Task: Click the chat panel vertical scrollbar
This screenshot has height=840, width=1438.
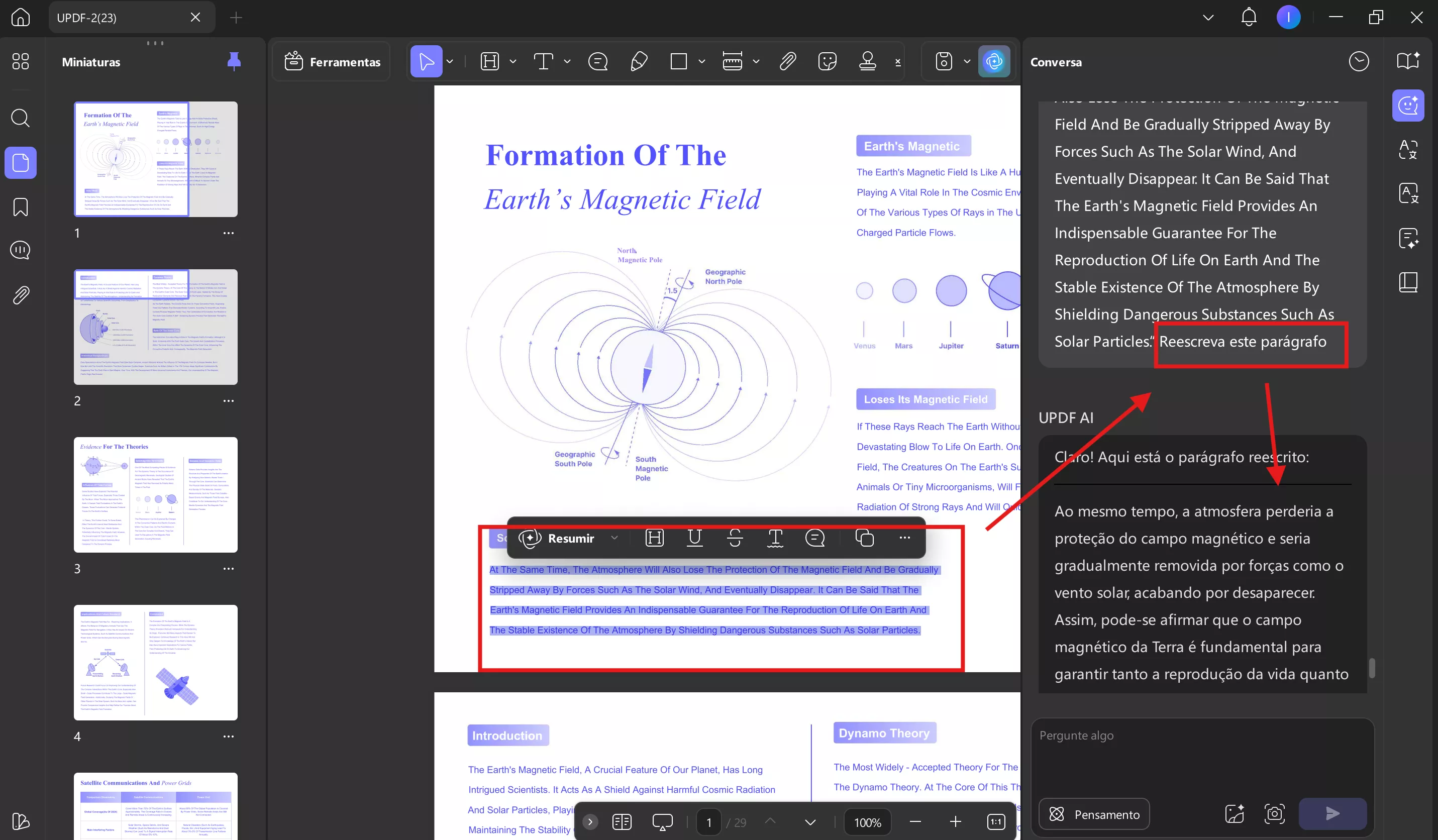Action: 1372,668
